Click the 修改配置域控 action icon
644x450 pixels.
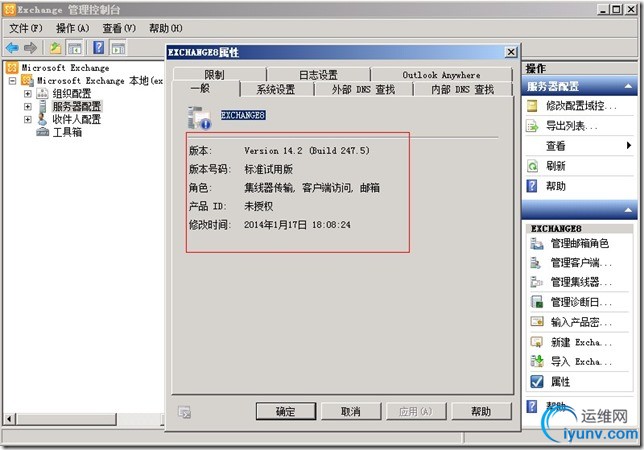532,106
